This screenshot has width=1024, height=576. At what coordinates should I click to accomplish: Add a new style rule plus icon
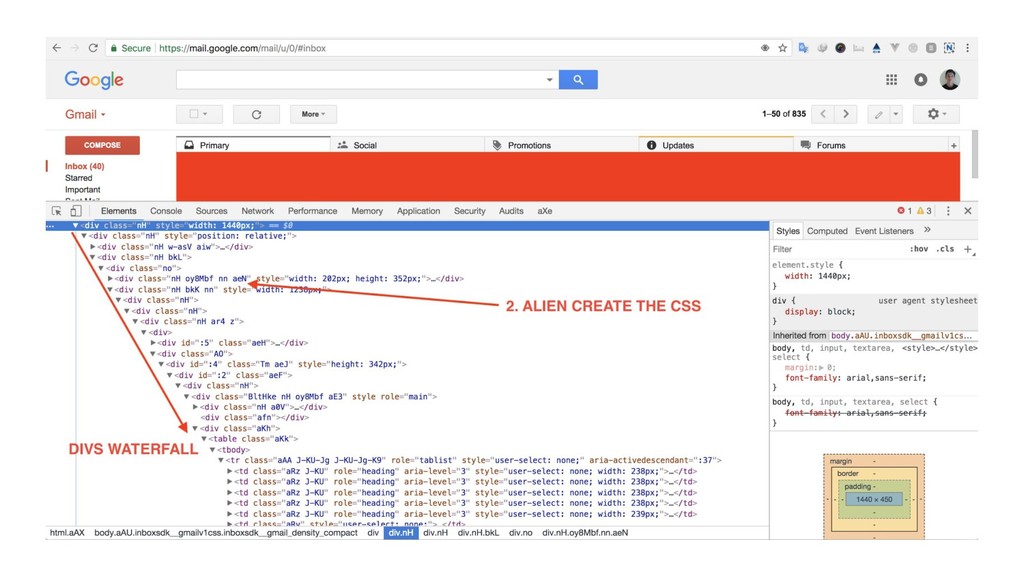click(968, 249)
